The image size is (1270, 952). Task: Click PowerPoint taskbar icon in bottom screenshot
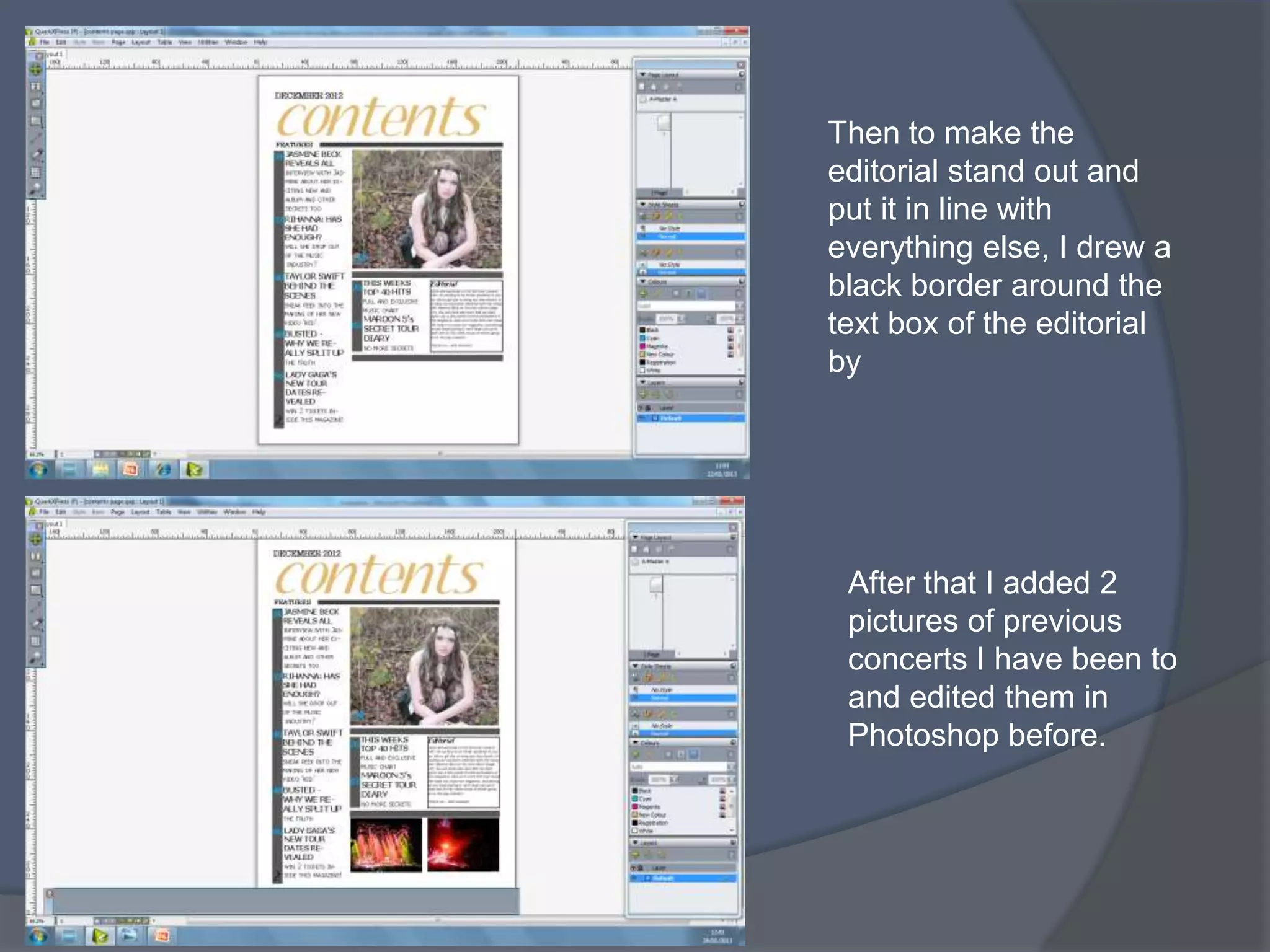click(162, 935)
